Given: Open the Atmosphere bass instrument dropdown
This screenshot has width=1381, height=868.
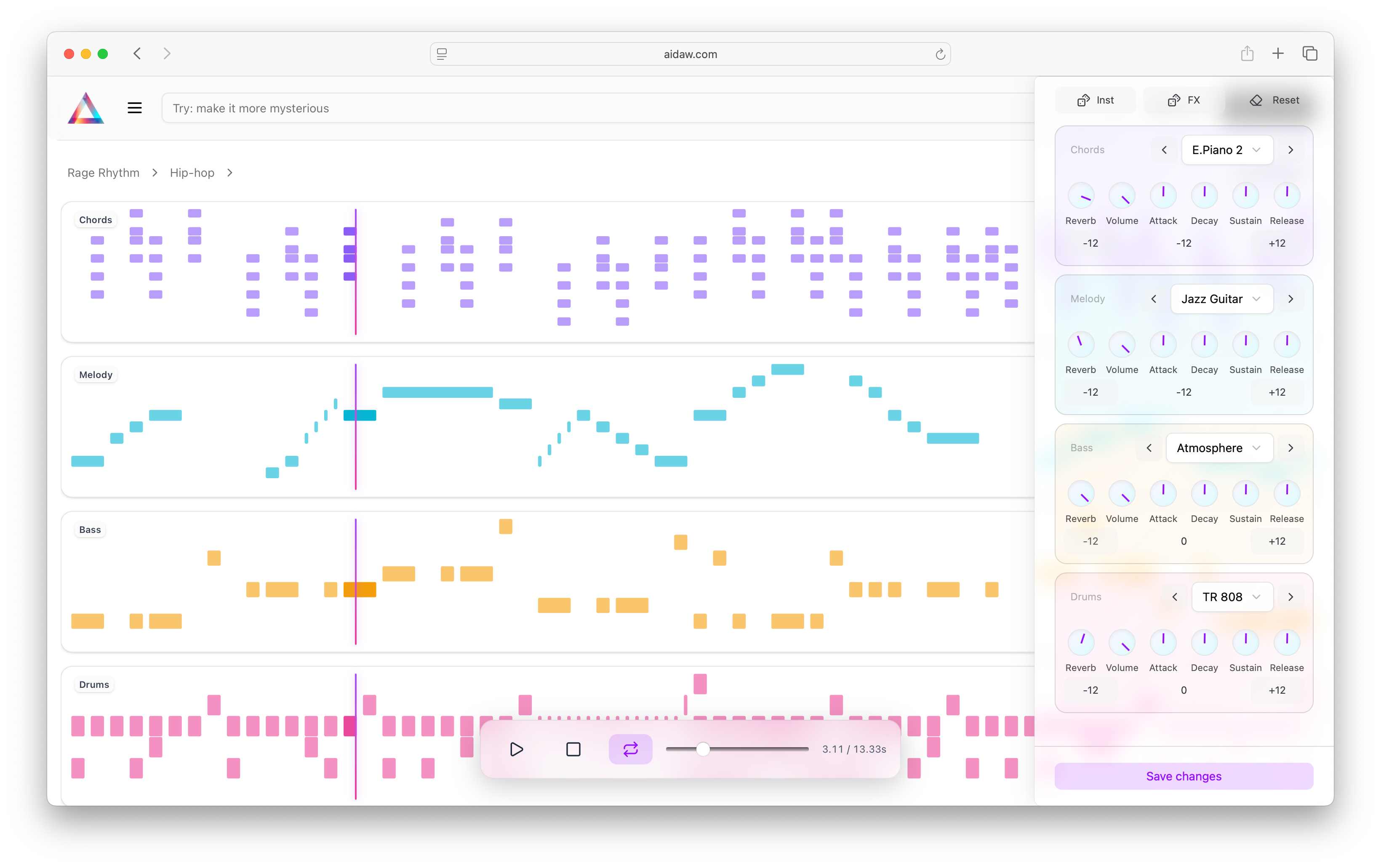Looking at the screenshot, I should (x=1219, y=448).
